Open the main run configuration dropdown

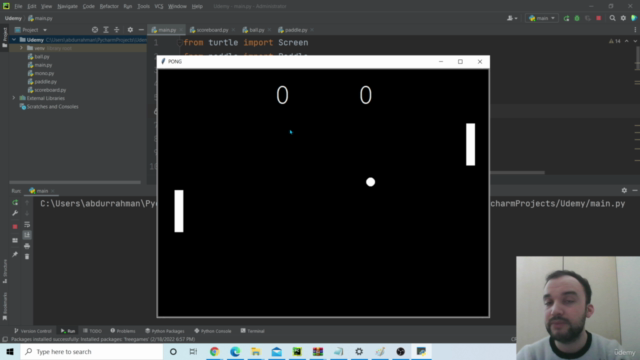pyautogui.click(x=542, y=18)
